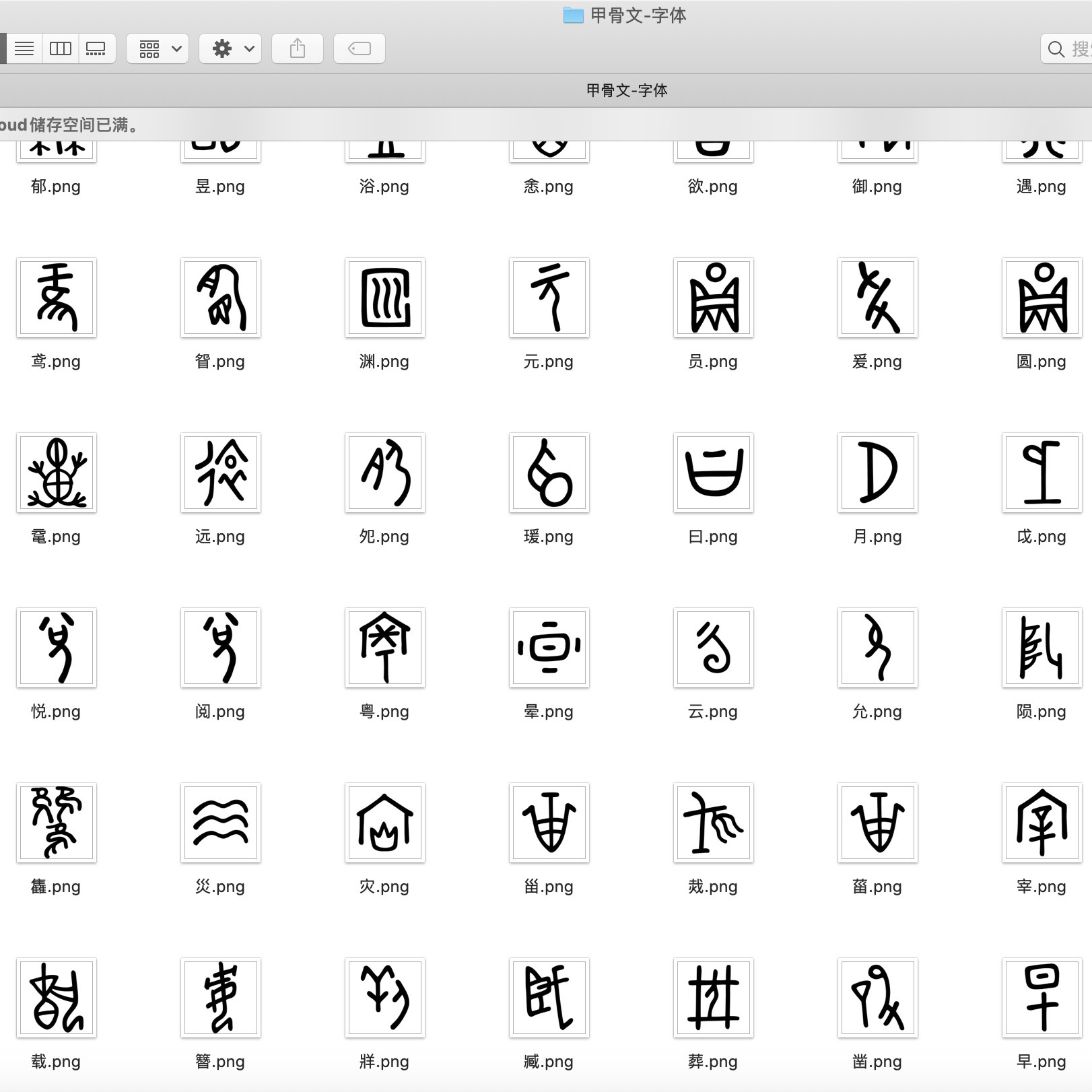Viewport: 1092px width, 1092px height.
Task: Click the magnifying glass in the search field
Action: (x=1055, y=48)
